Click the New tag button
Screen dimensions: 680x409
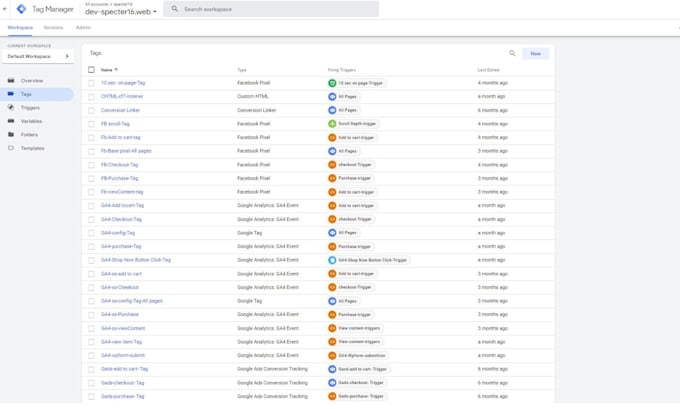536,53
